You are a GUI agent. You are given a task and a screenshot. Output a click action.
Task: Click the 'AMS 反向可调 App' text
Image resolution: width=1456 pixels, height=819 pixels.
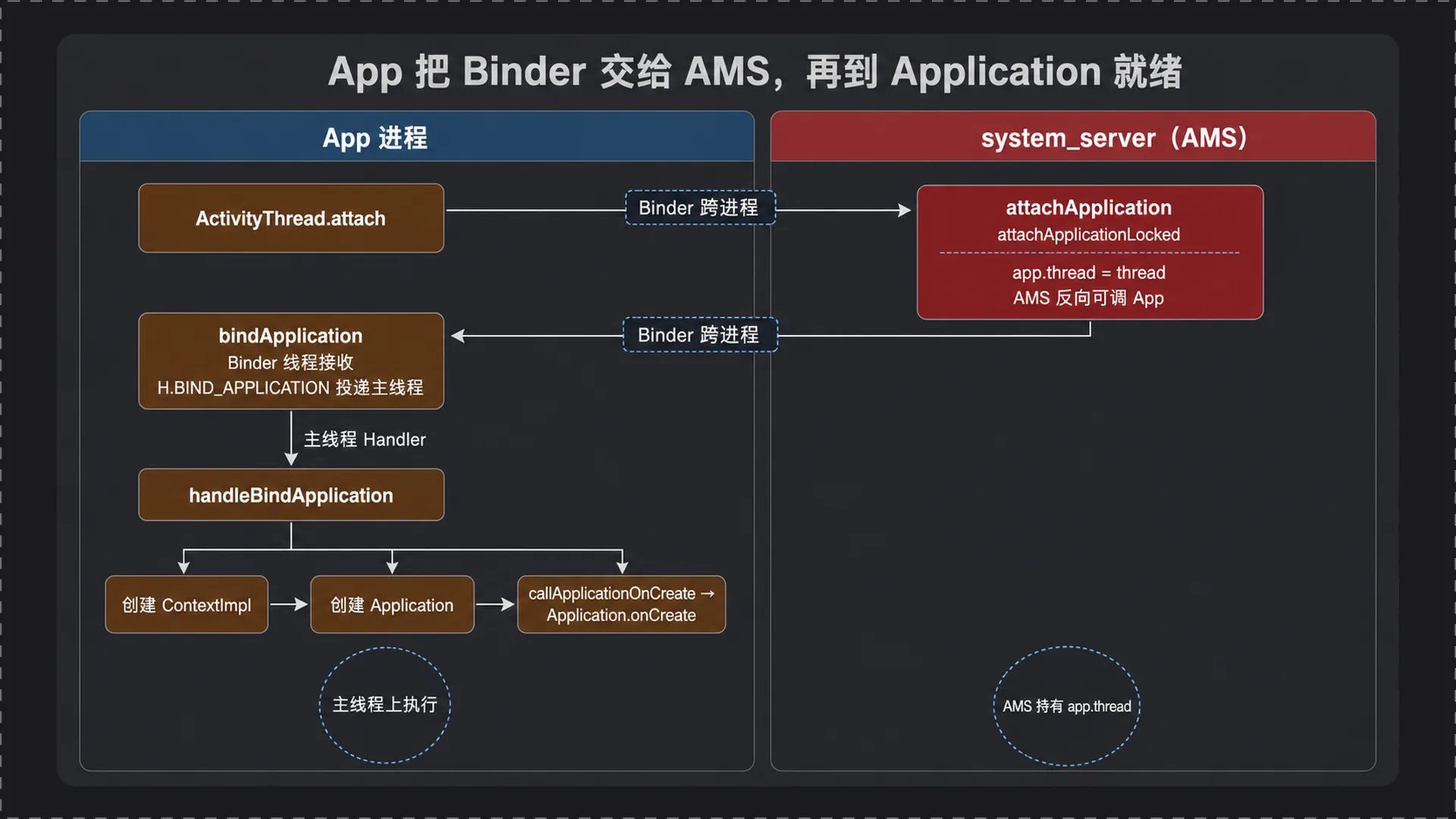(x=1089, y=298)
